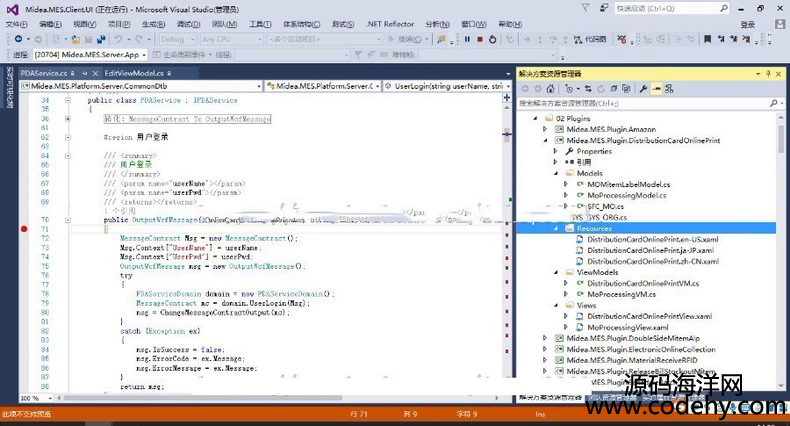
Task: Restart the debug session icon
Action: coord(492,39)
